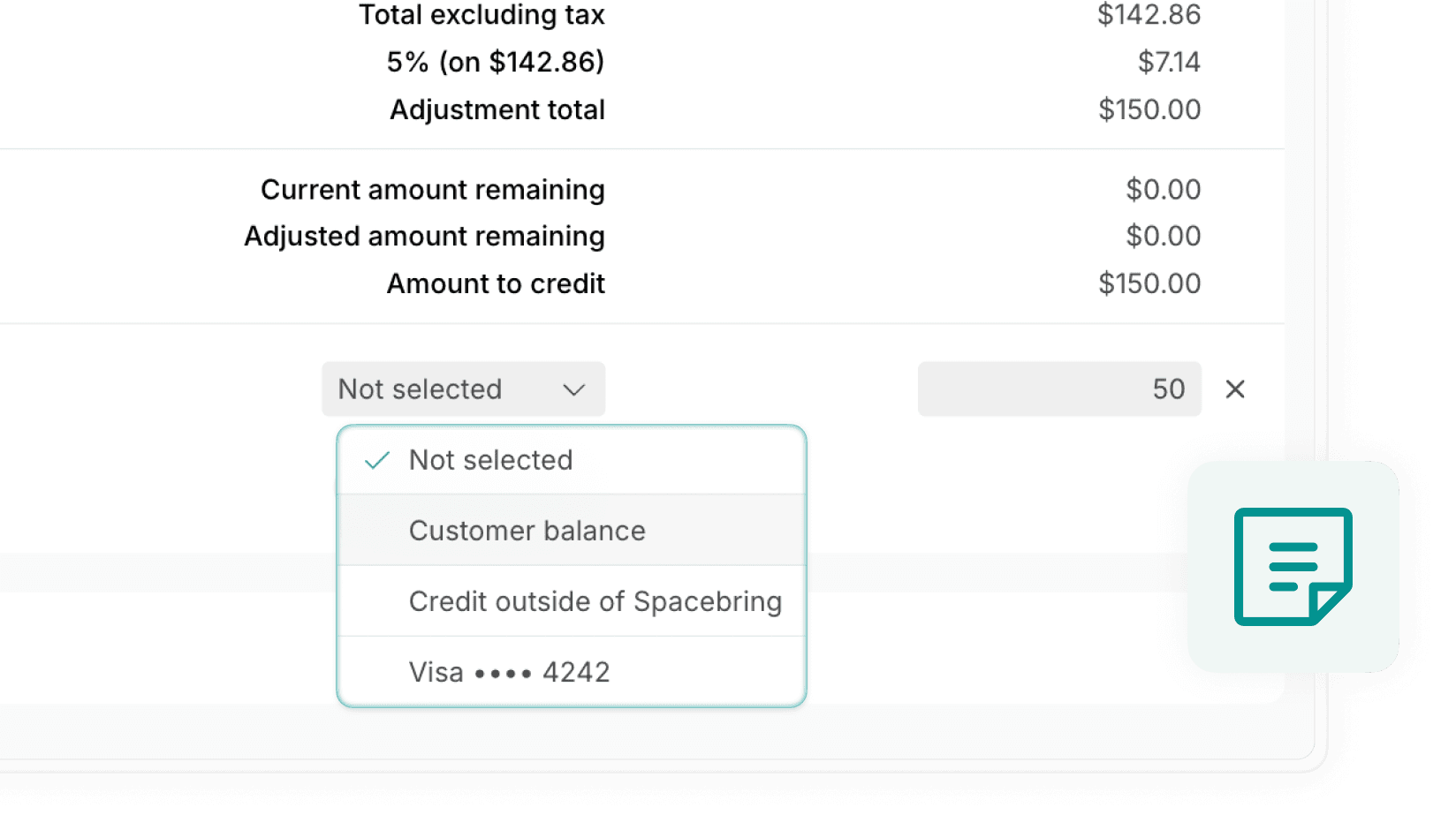
Task: Click the rounded panel containing the note icon
Action: (x=1293, y=566)
